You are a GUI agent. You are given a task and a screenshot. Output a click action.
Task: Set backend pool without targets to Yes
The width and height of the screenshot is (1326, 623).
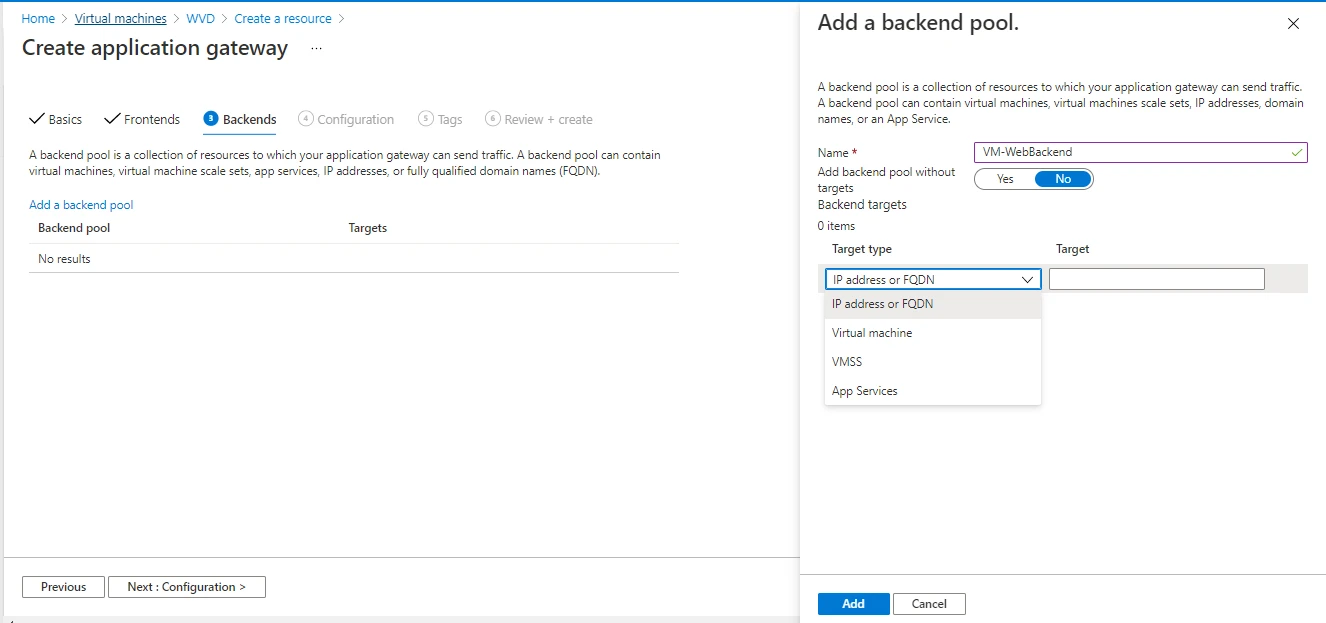pos(1005,179)
